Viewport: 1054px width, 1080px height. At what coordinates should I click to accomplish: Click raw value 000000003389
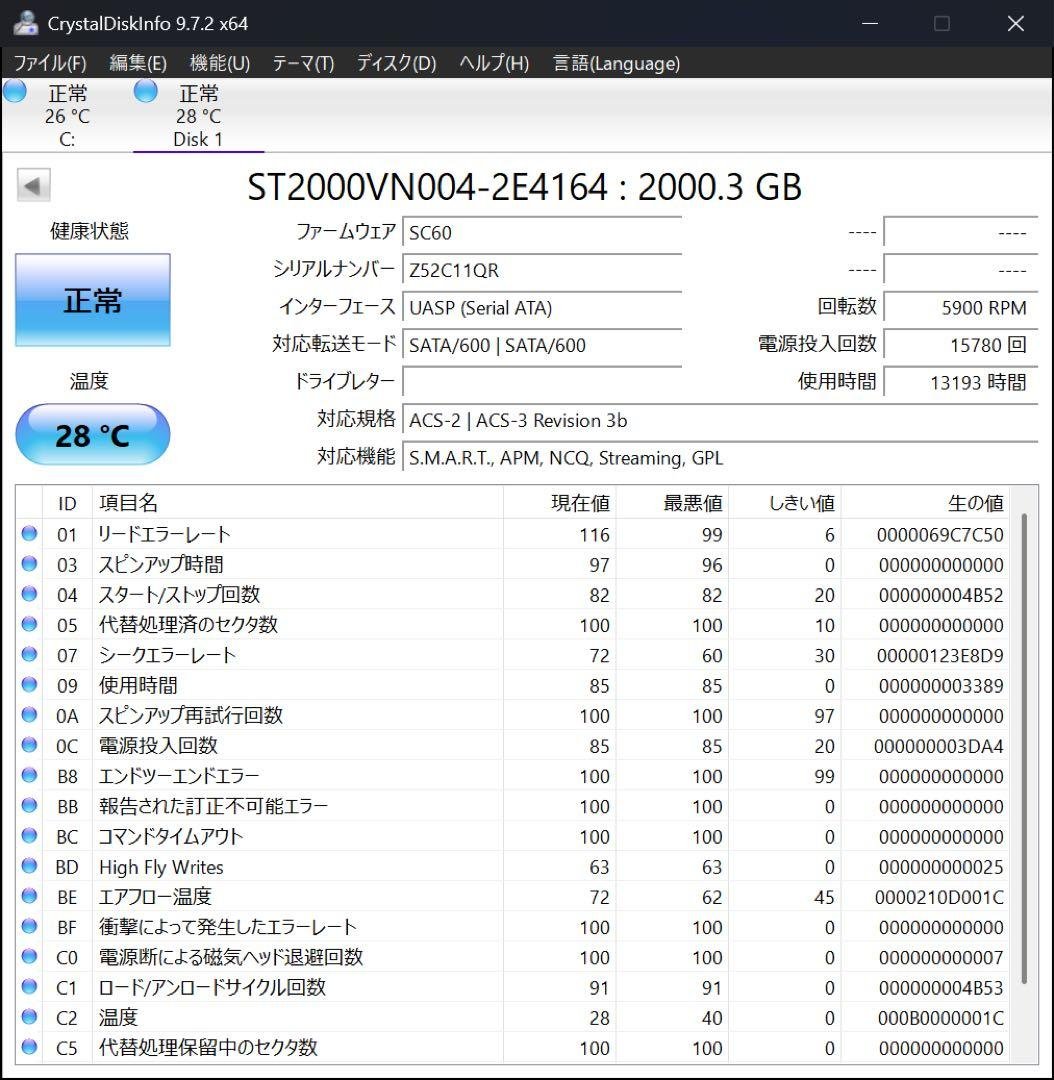(x=940, y=685)
